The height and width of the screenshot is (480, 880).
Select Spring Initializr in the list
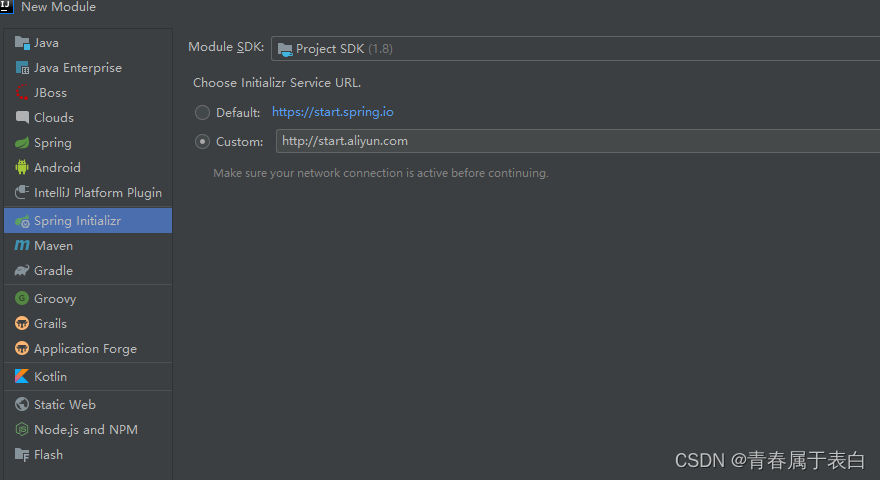88,221
